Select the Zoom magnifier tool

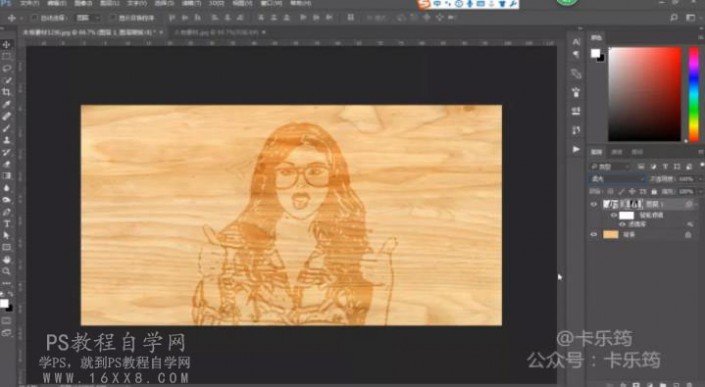click(x=7, y=271)
